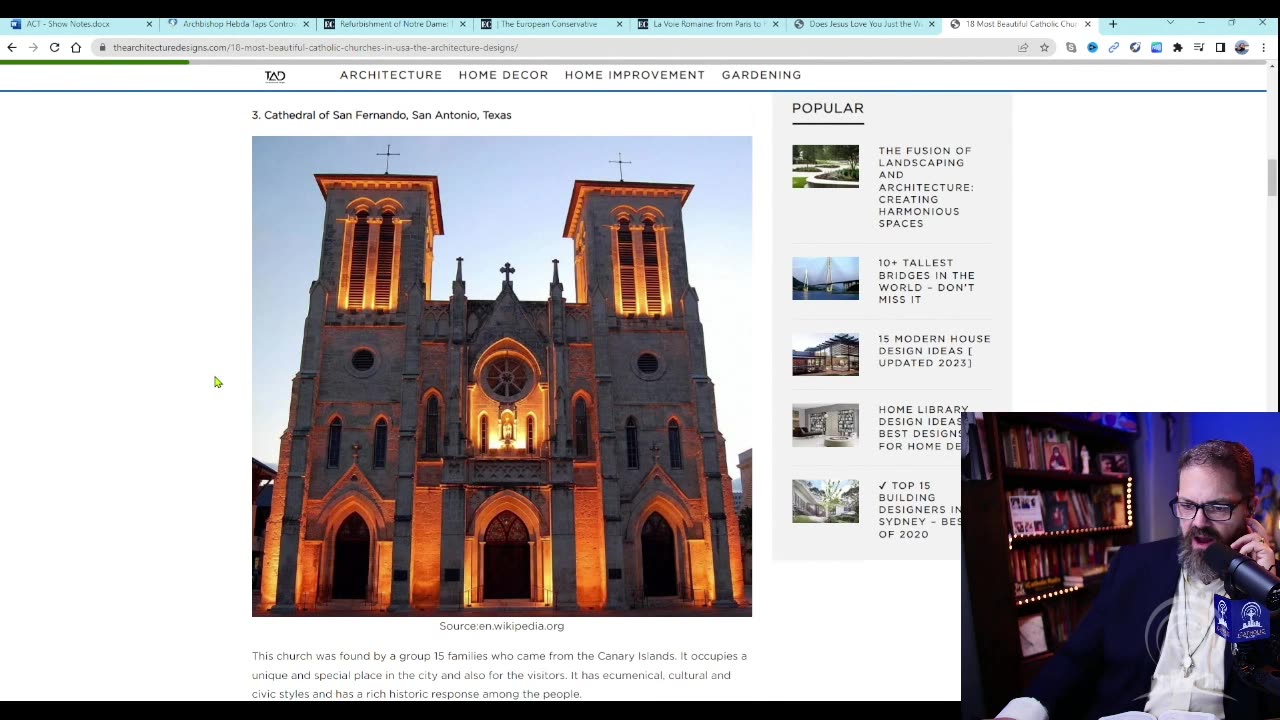
Task: Click the Source:en.wikipedia.org caption
Action: [502, 626]
